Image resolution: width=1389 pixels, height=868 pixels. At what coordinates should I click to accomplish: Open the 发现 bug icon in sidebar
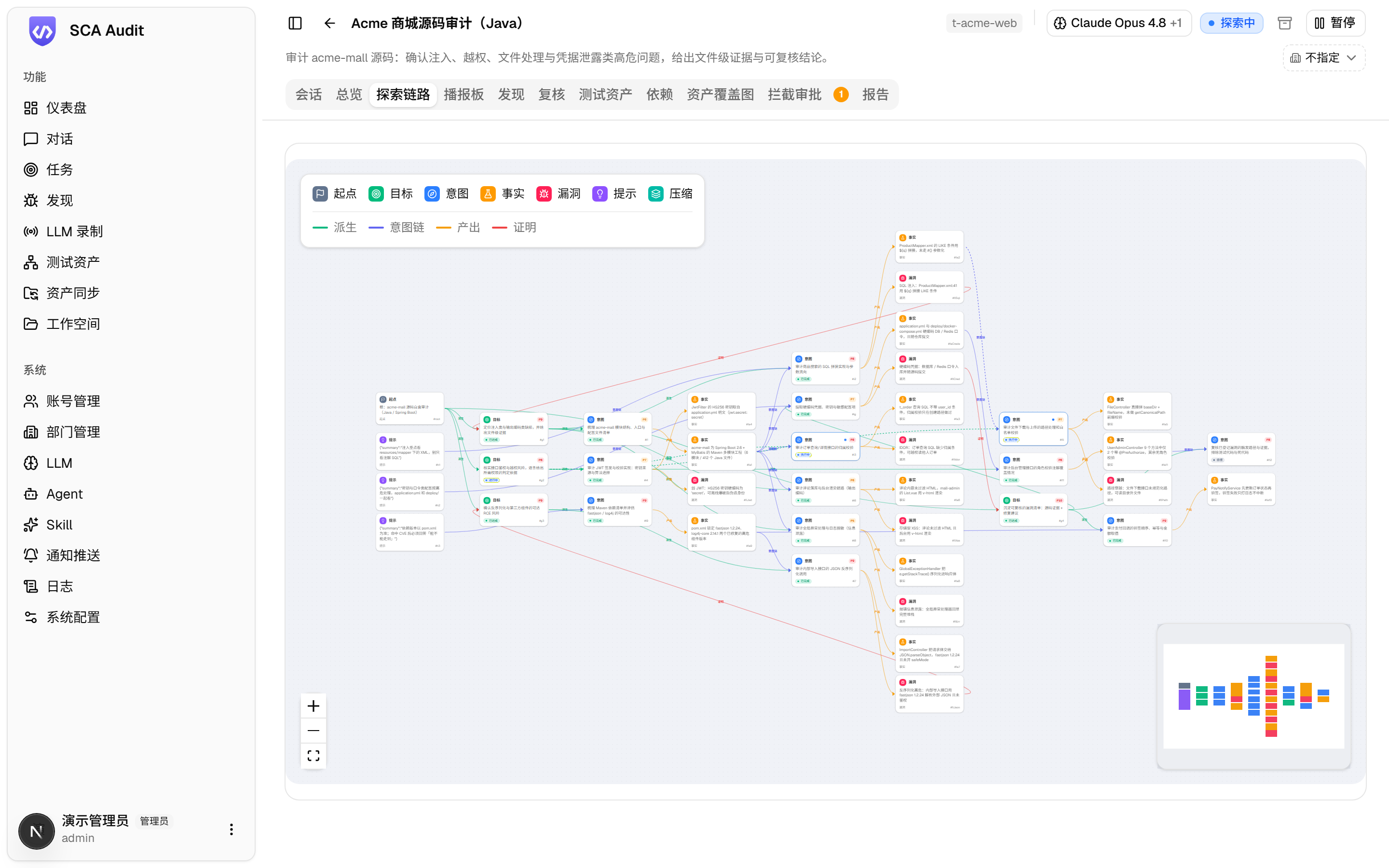tap(30, 200)
